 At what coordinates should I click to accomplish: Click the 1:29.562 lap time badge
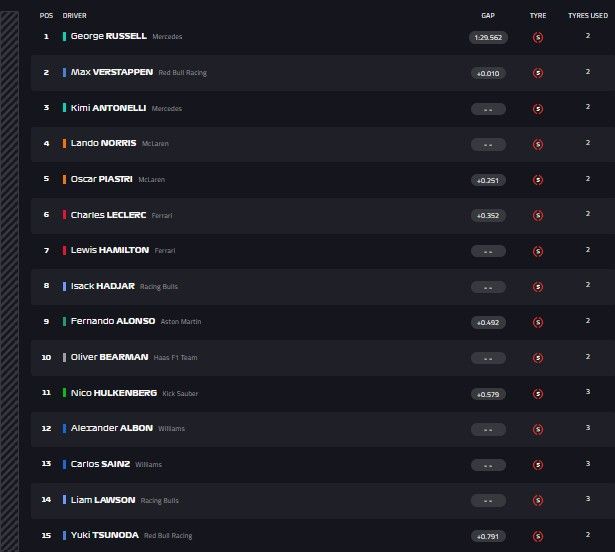tap(488, 37)
